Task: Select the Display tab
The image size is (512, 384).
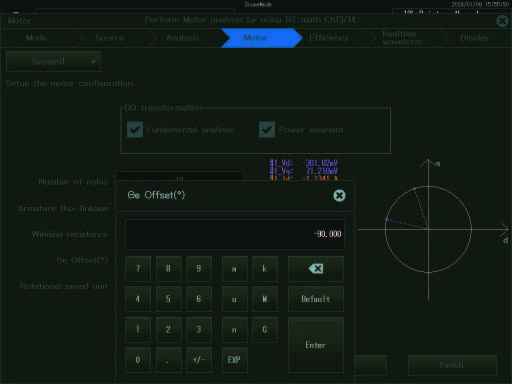Action: [475, 38]
